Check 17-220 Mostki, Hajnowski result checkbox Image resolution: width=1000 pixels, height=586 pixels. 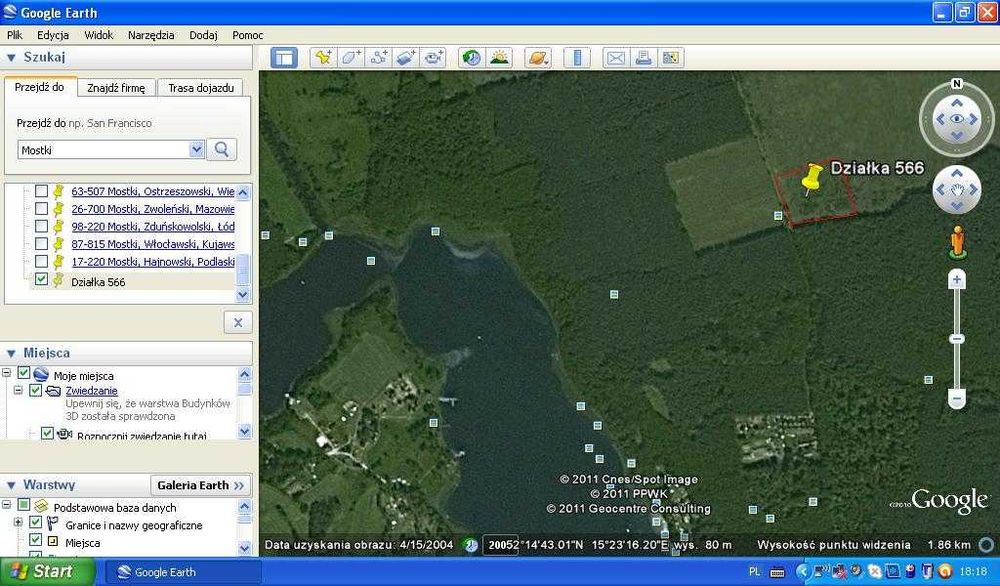(x=41, y=261)
